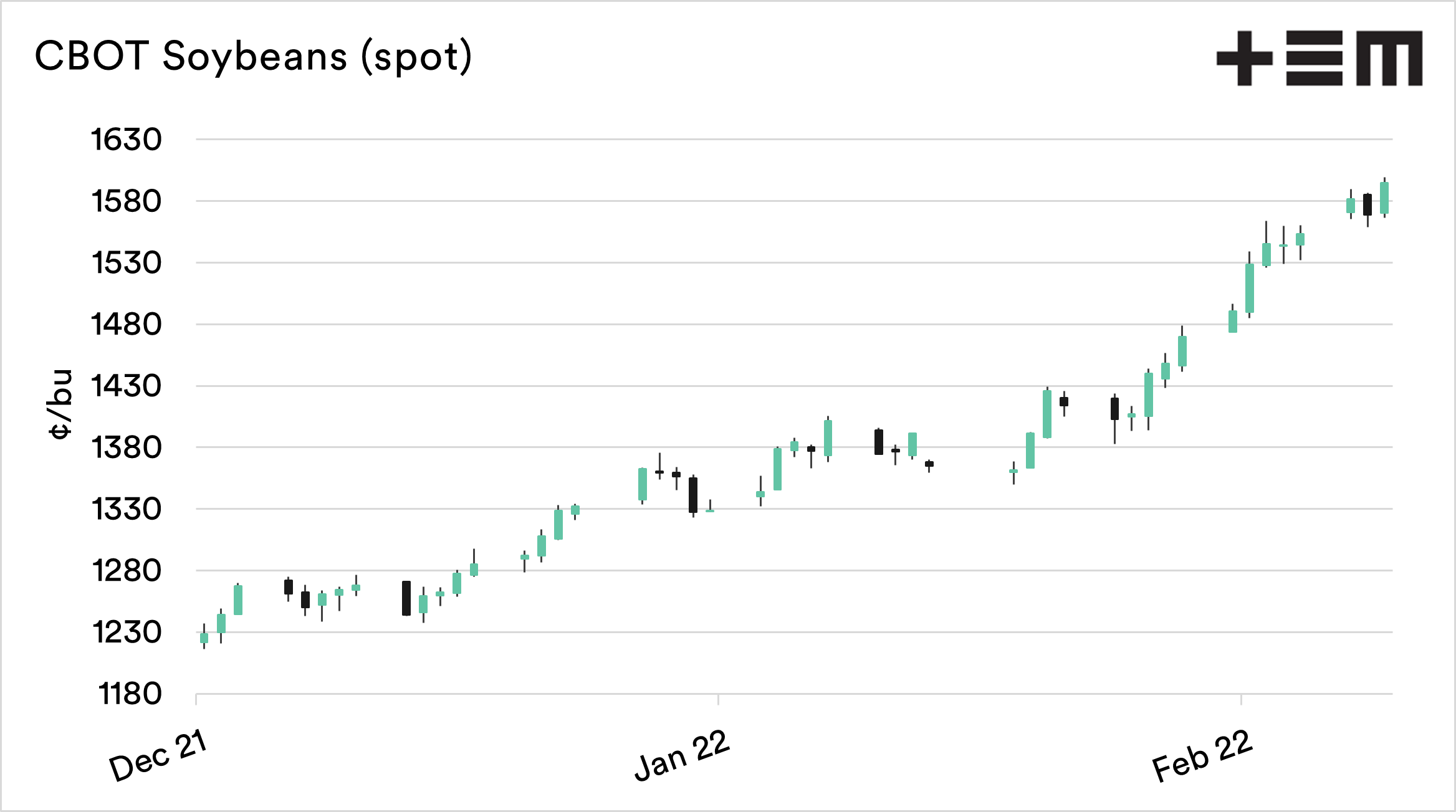1456x812 pixels.
Task: Click the CBOT Soybeans (spot) chart title
Action: [253, 56]
